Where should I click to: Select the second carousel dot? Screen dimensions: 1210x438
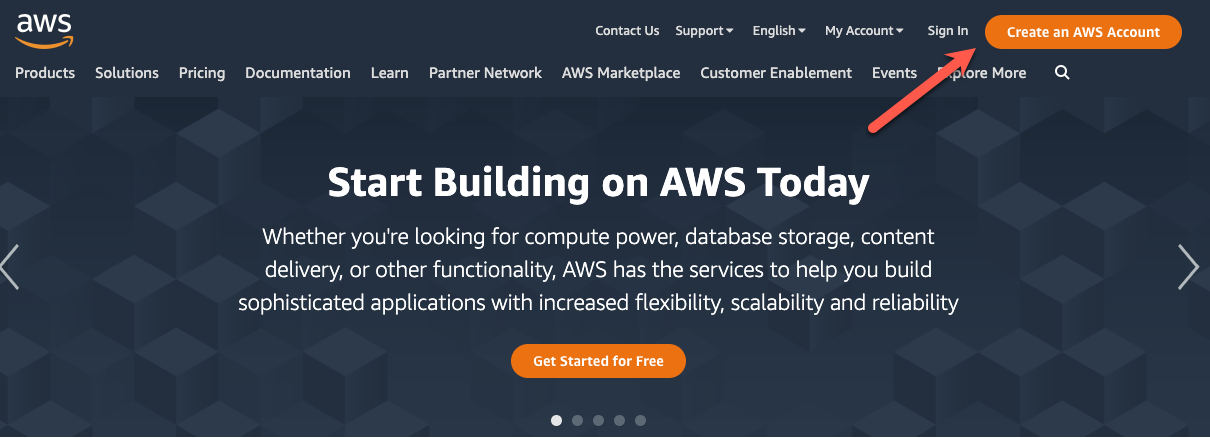click(x=577, y=420)
